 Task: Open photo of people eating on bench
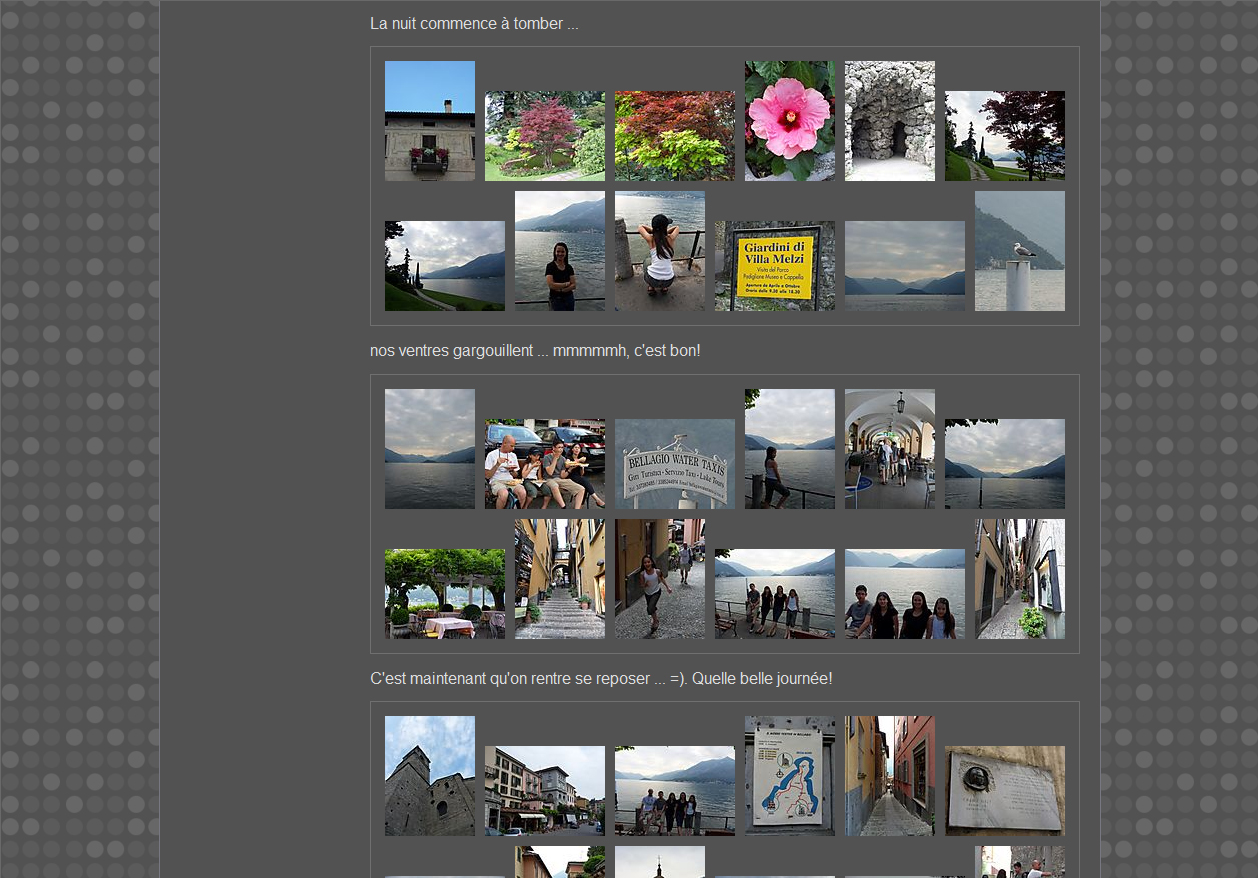tap(544, 464)
